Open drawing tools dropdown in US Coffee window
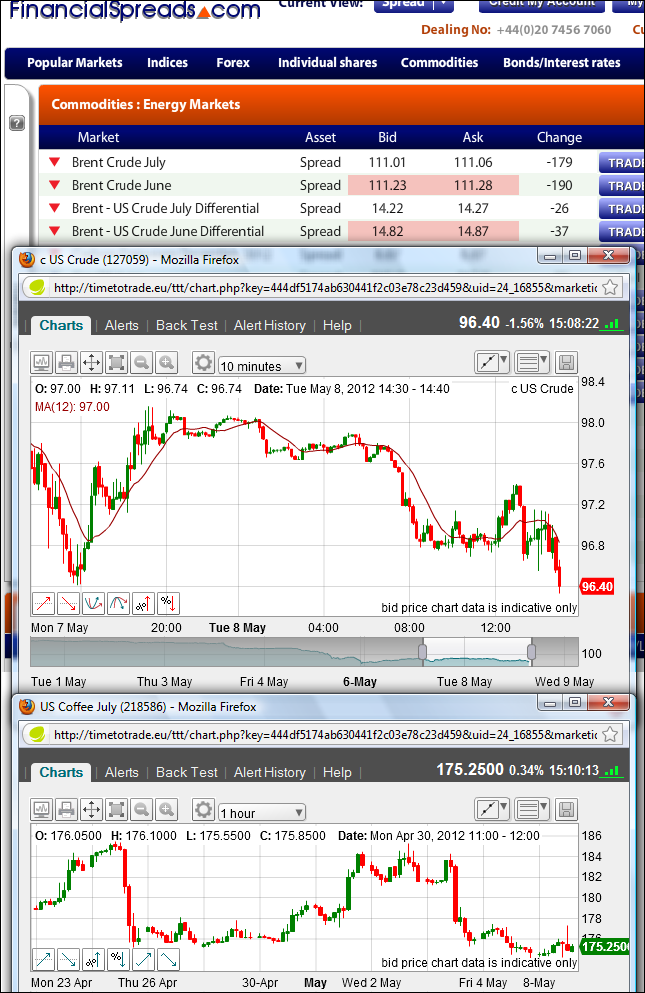 point(492,809)
